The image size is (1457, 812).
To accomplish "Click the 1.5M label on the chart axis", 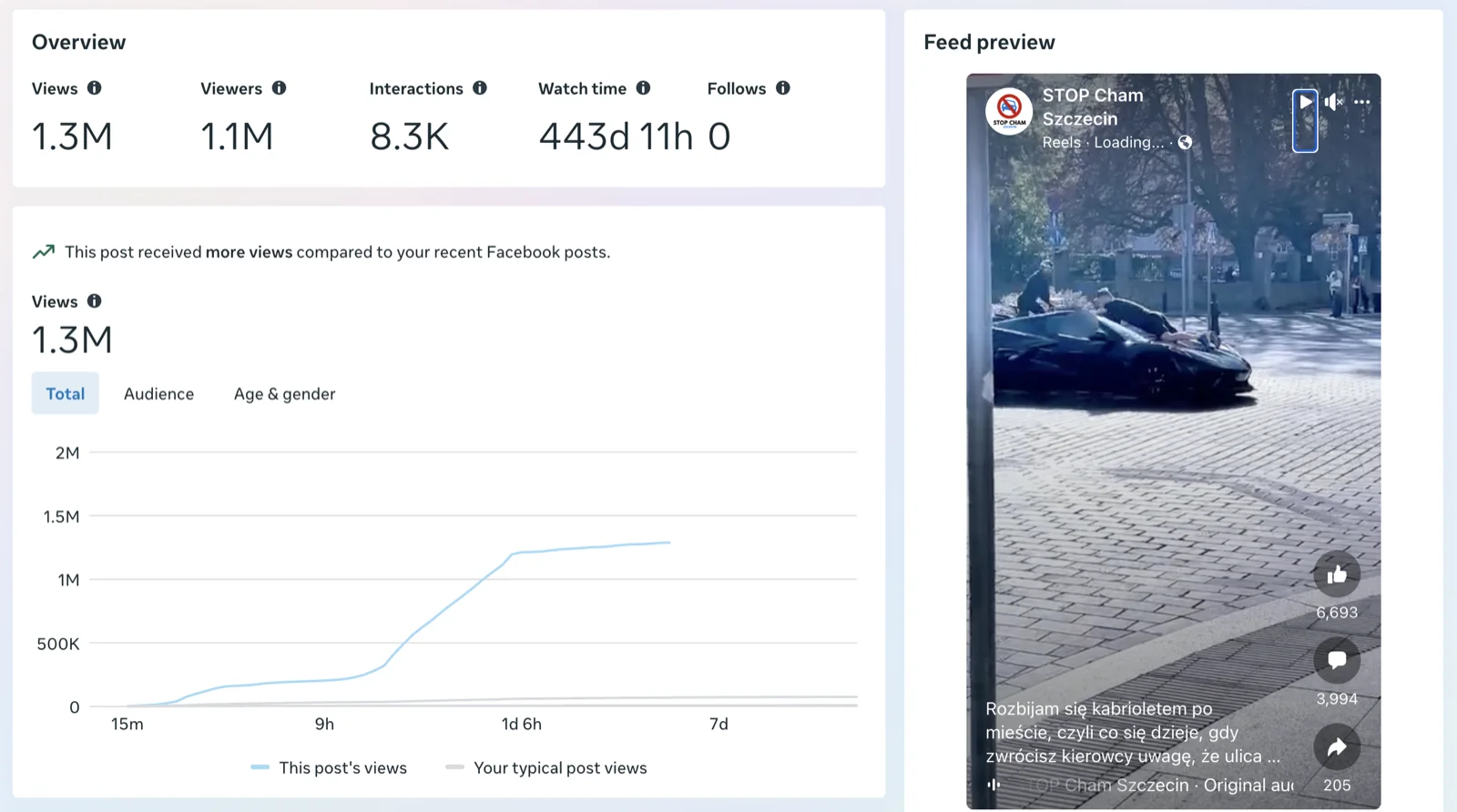I will pyautogui.click(x=62, y=517).
